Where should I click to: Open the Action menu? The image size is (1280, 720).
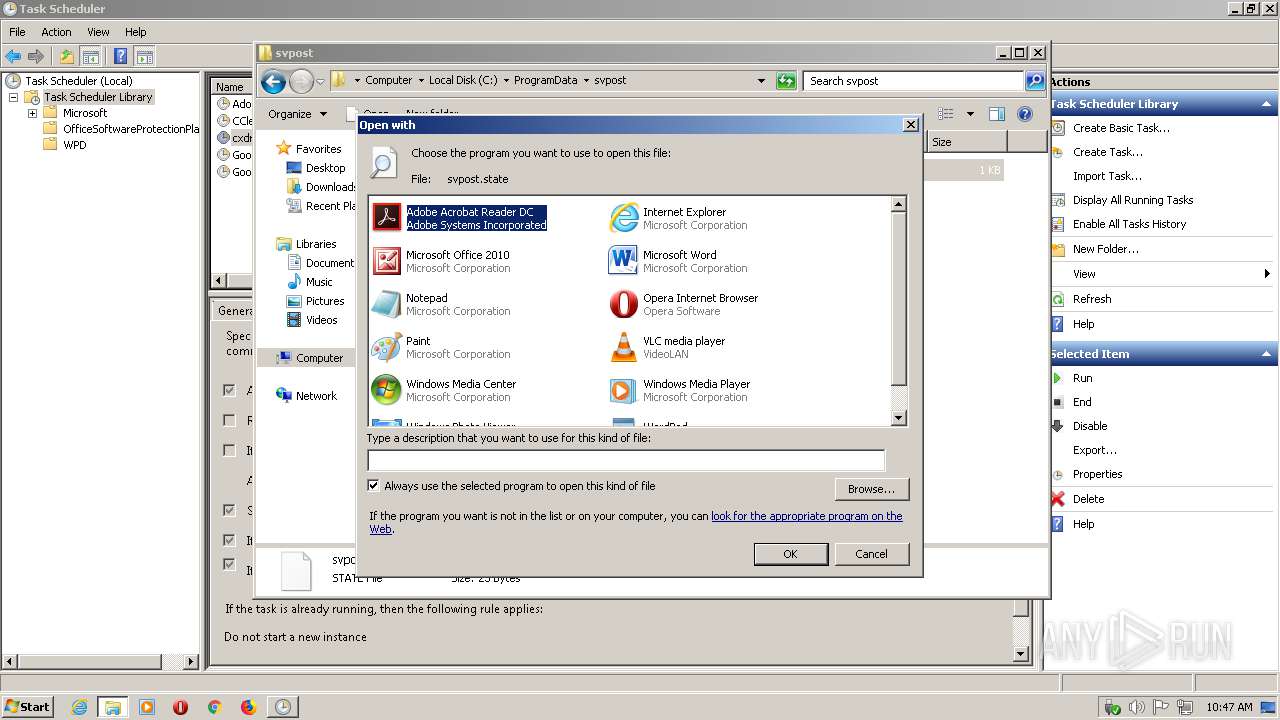(56, 32)
